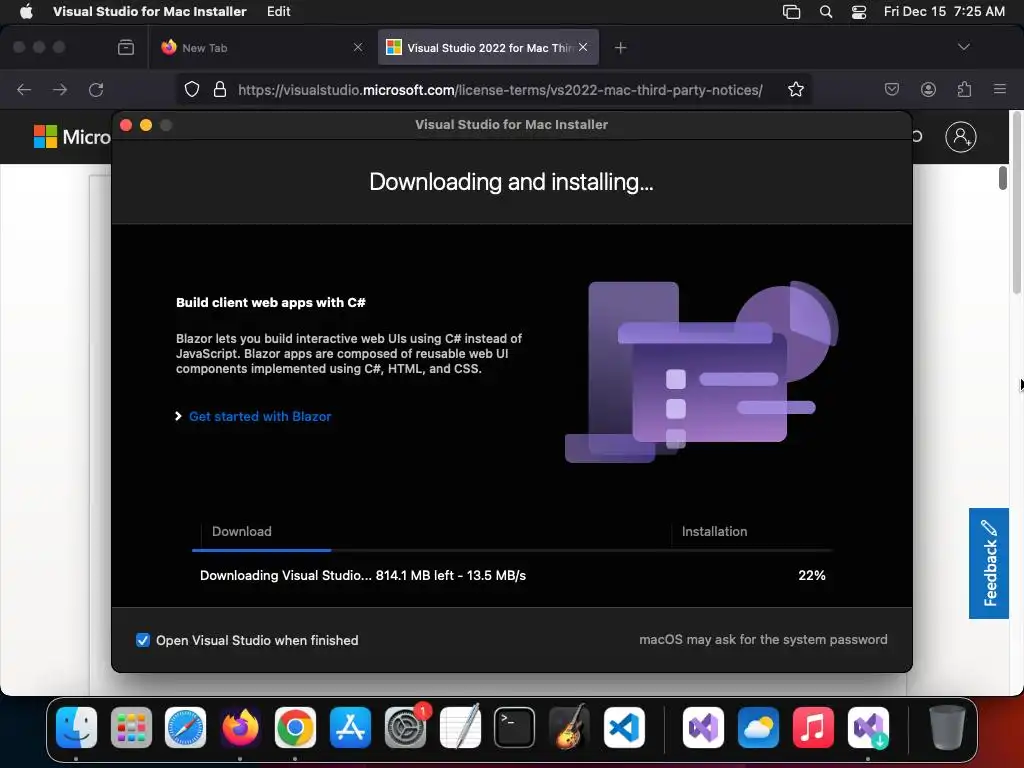Open the Edit menu
The height and width of the screenshot is (768, 1024).
coord(278,11)
